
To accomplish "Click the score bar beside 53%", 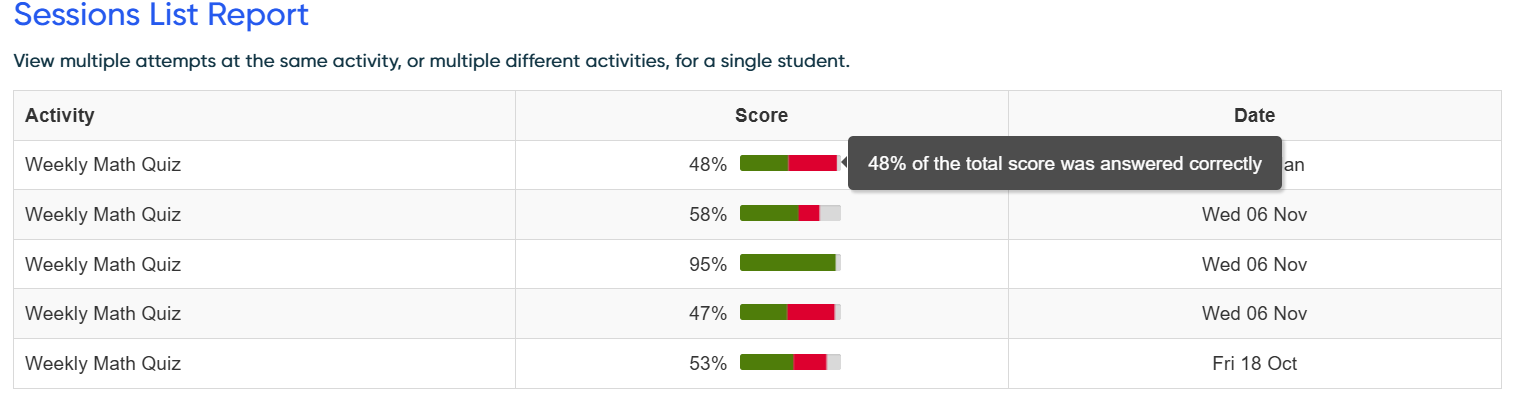I will (x=790, y=362).
